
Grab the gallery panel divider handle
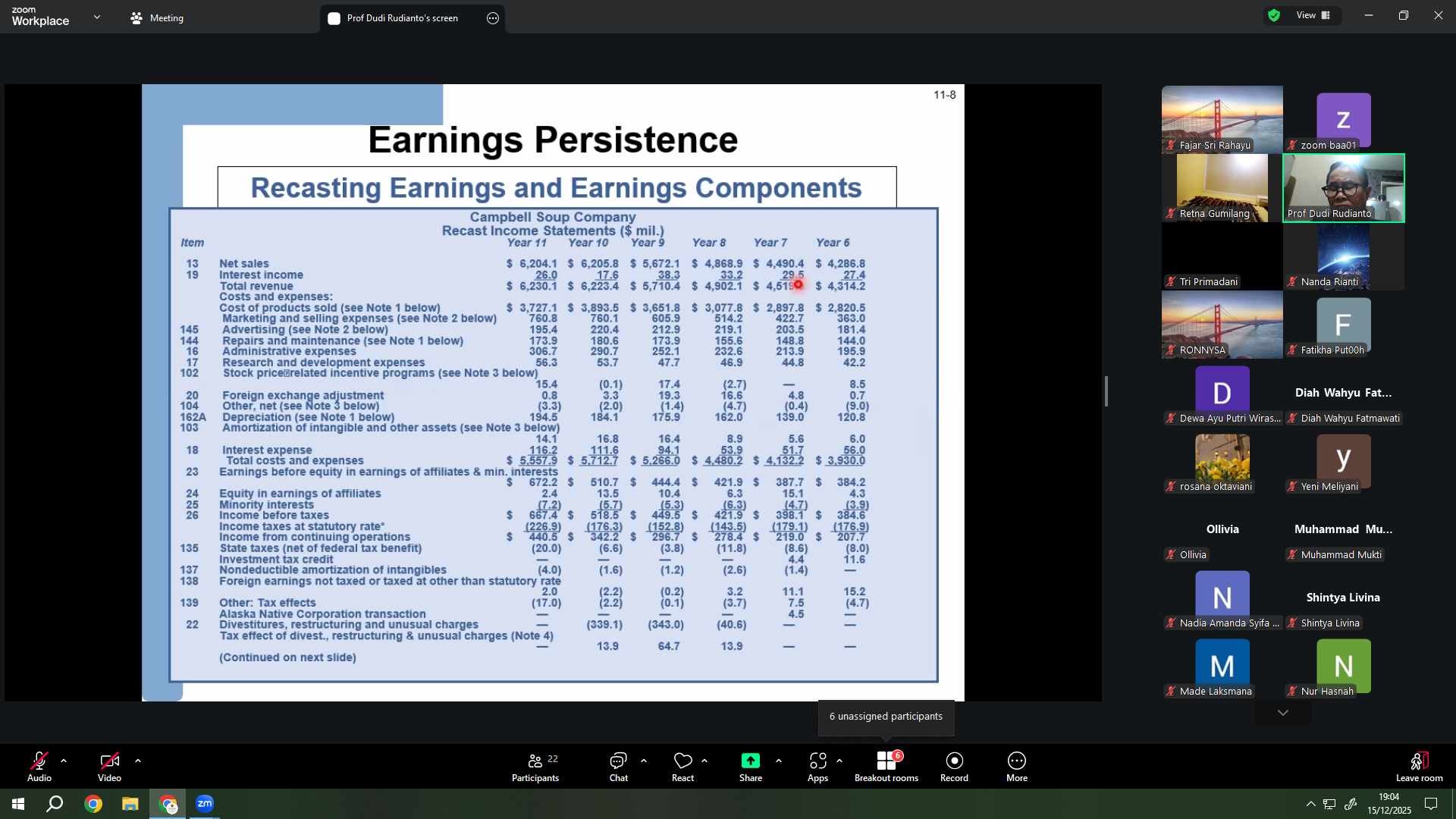point(1106,391)
